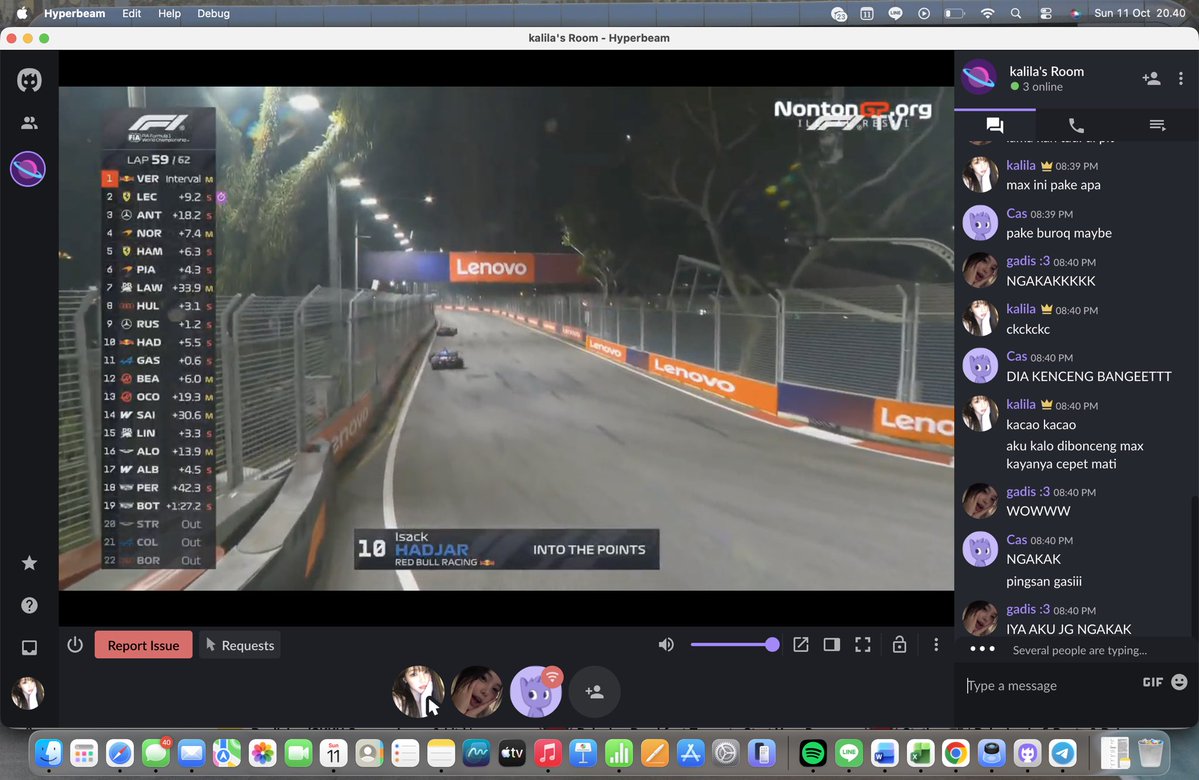Screen dimensions: 1199x780
Task: Switch to the chat messages tab
Action: [x=995, y=125]
